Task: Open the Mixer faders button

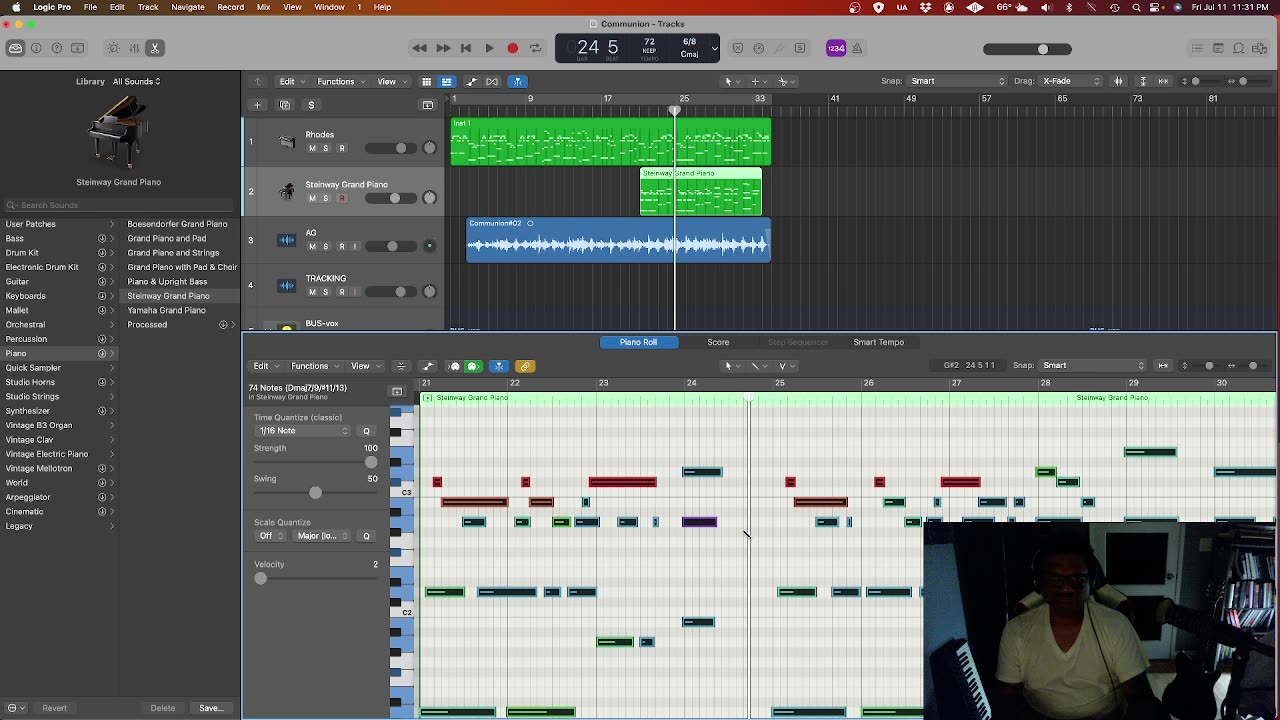Action: [134, 48]
